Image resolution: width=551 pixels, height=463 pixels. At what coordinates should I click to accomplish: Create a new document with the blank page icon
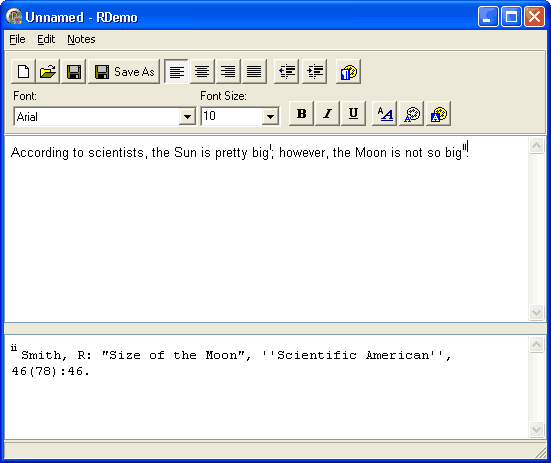coord(23,72)
